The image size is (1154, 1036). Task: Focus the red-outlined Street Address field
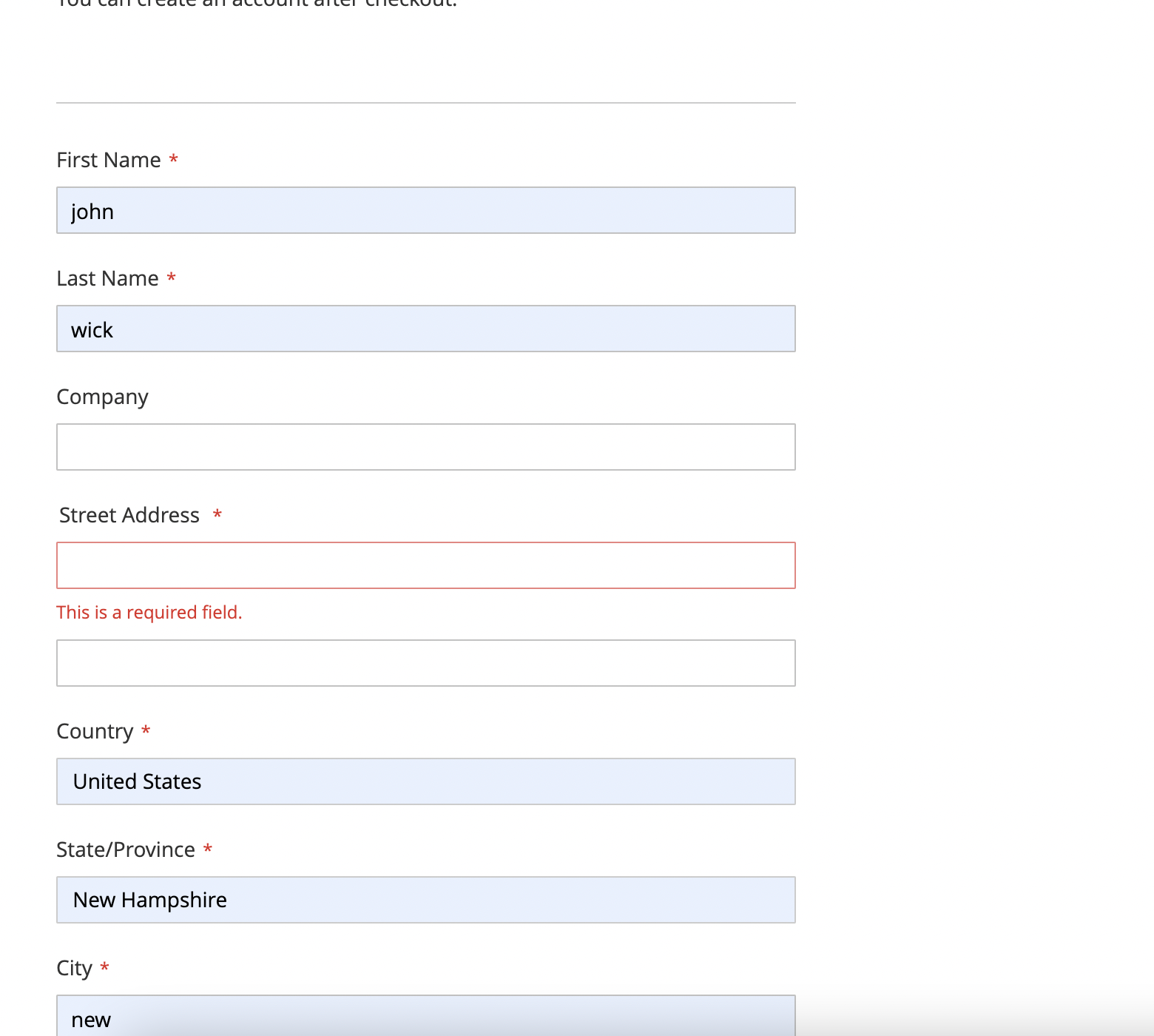(x=425, y=565)
